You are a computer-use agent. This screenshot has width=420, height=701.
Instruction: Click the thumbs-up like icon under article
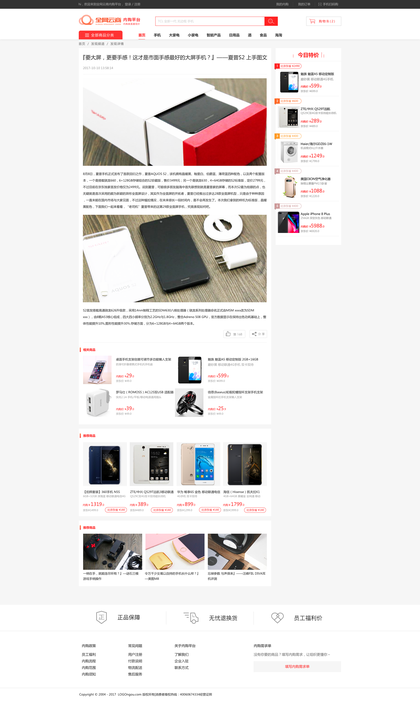pyautogui.click(x=228, y=334)
